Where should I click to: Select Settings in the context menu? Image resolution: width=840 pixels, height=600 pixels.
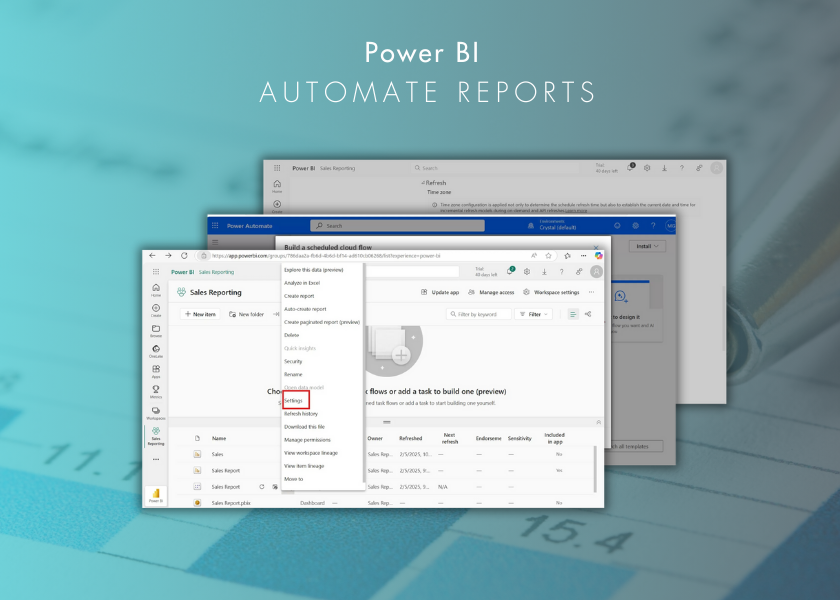[x=294, y=400]
